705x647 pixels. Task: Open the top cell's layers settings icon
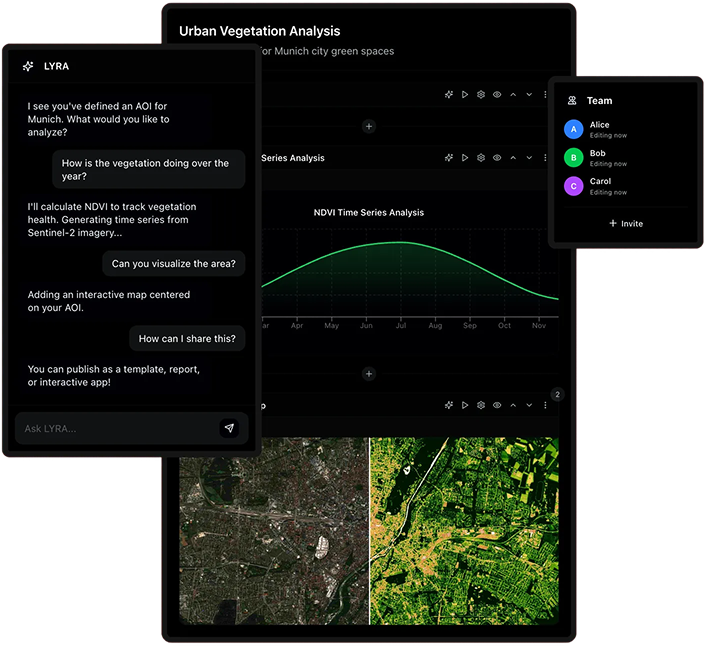pos(481,95)
